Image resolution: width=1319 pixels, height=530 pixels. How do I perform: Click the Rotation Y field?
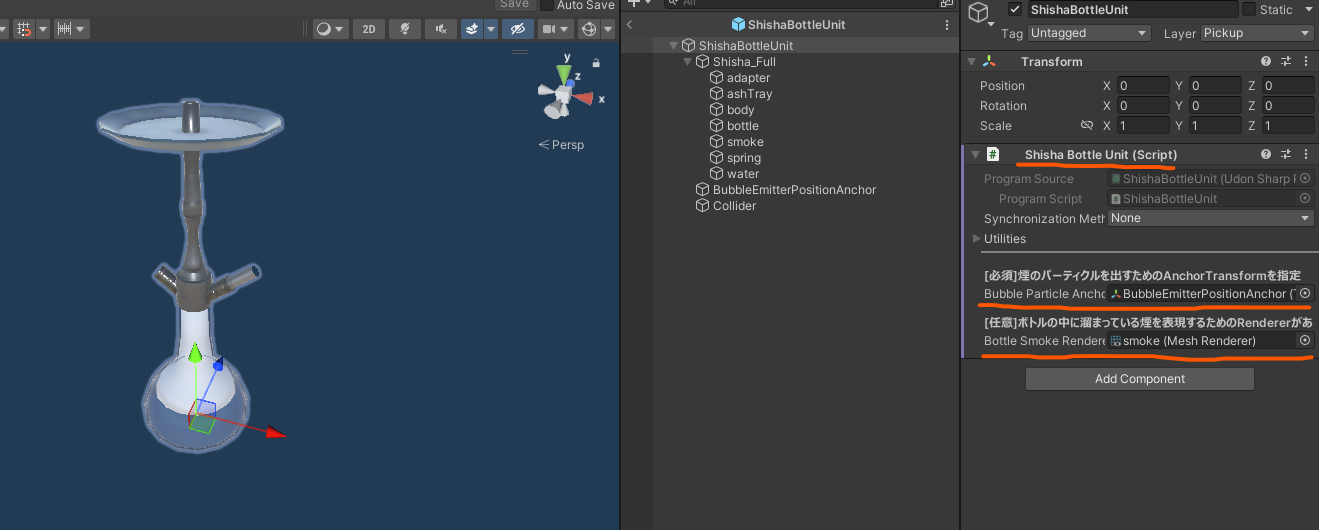pyautogui.click(x=1215, y=106)
